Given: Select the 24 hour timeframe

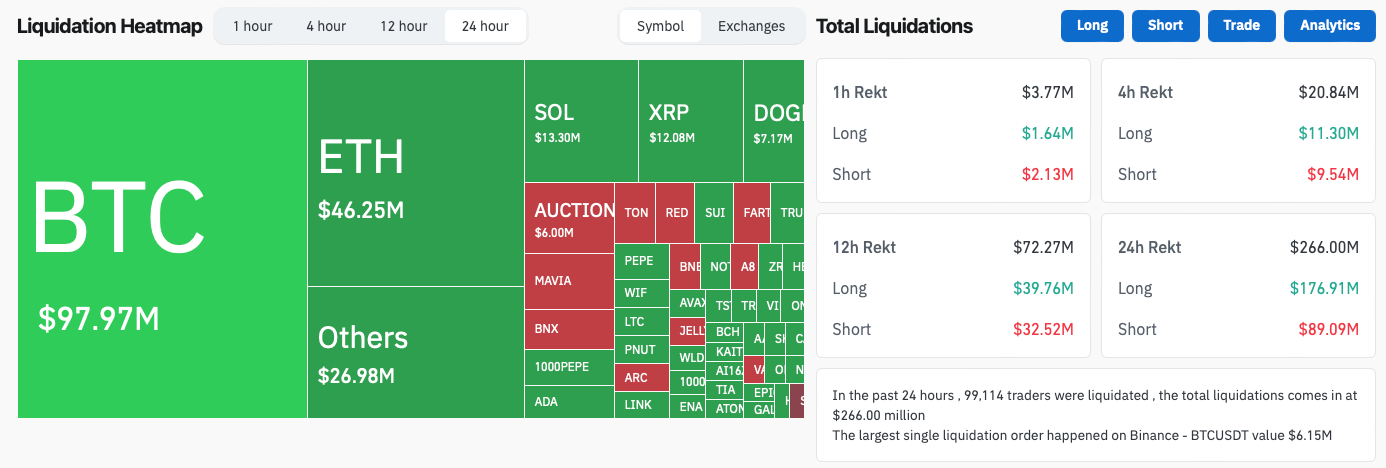Looking at the screenshot, I should 485,26.
